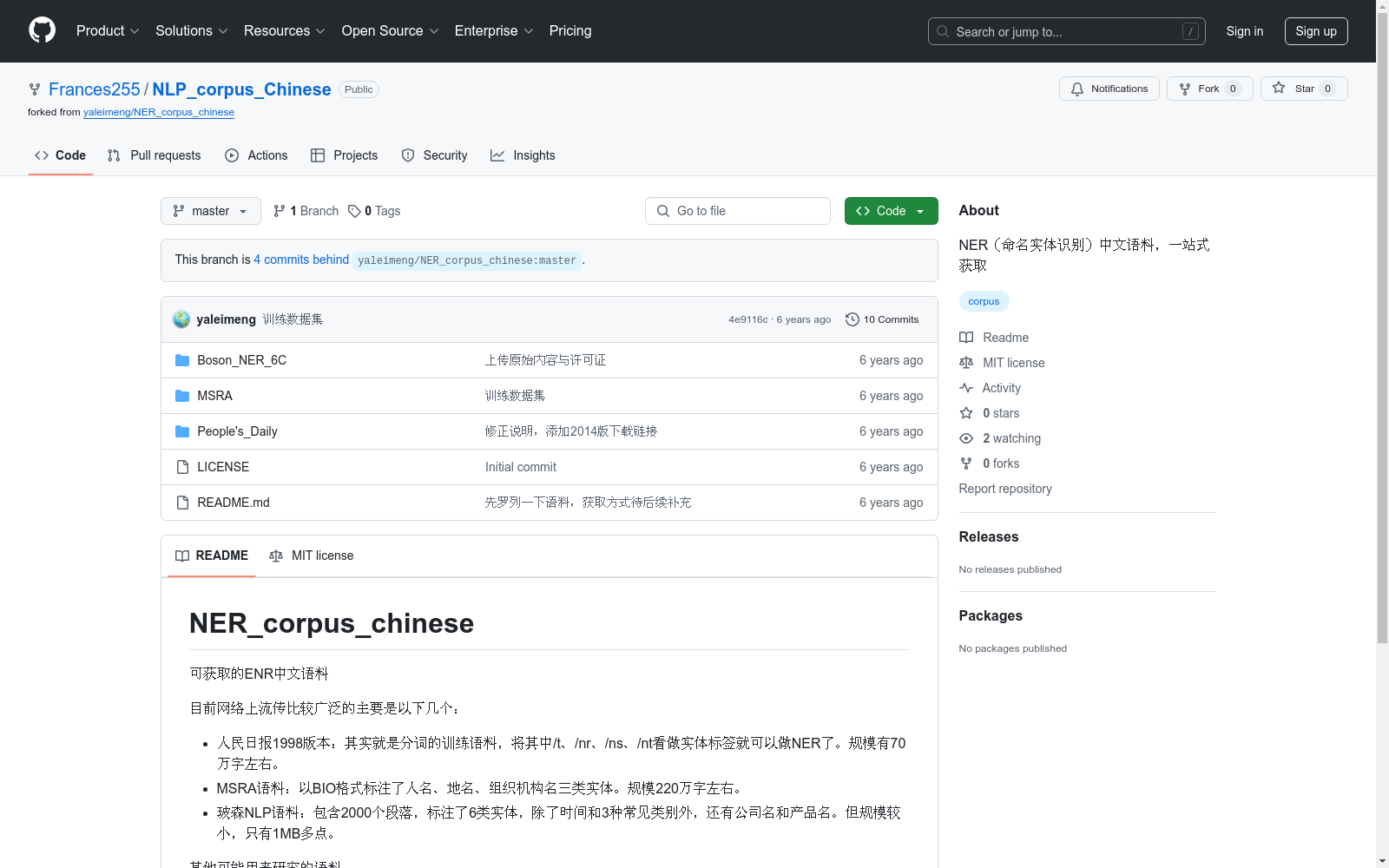Switch to the Security tab
This screenshot has width=1389, height=868.
[x=434, y=155]
